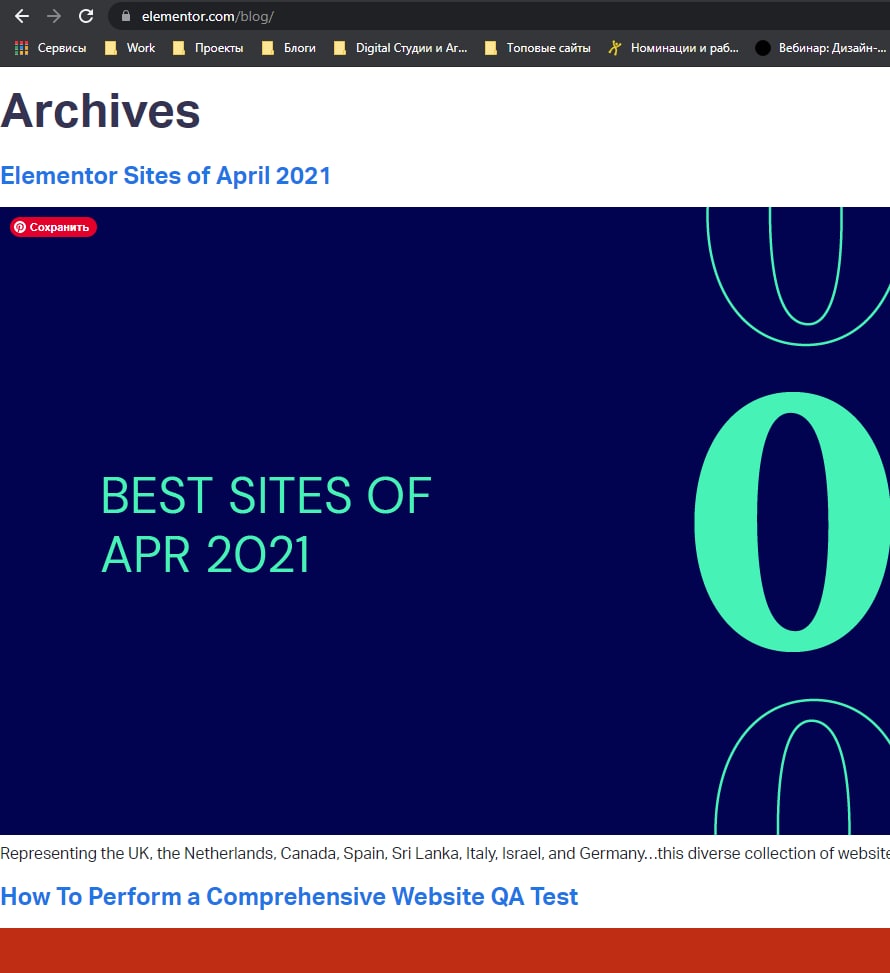Click the red QA Test article image
The image size is (890, 973).
pyautogui.click(x=445, y=951)
